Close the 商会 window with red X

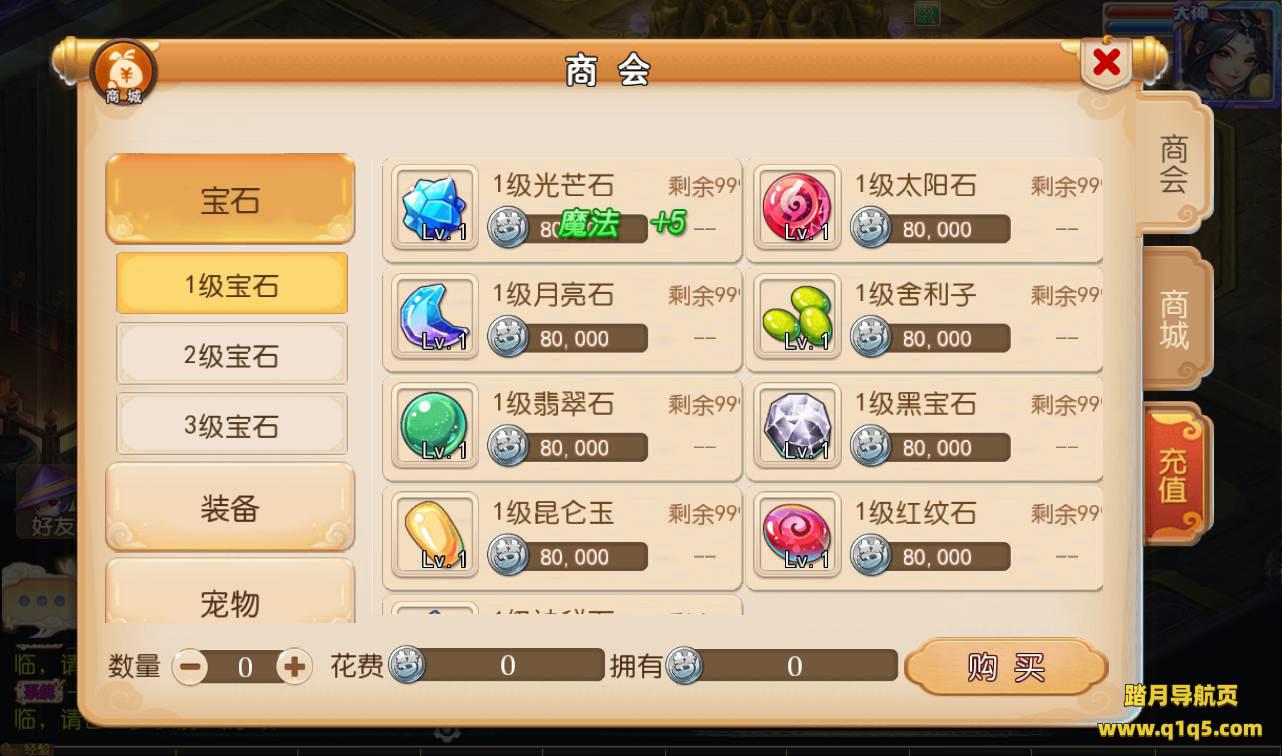pos(1107,63)
